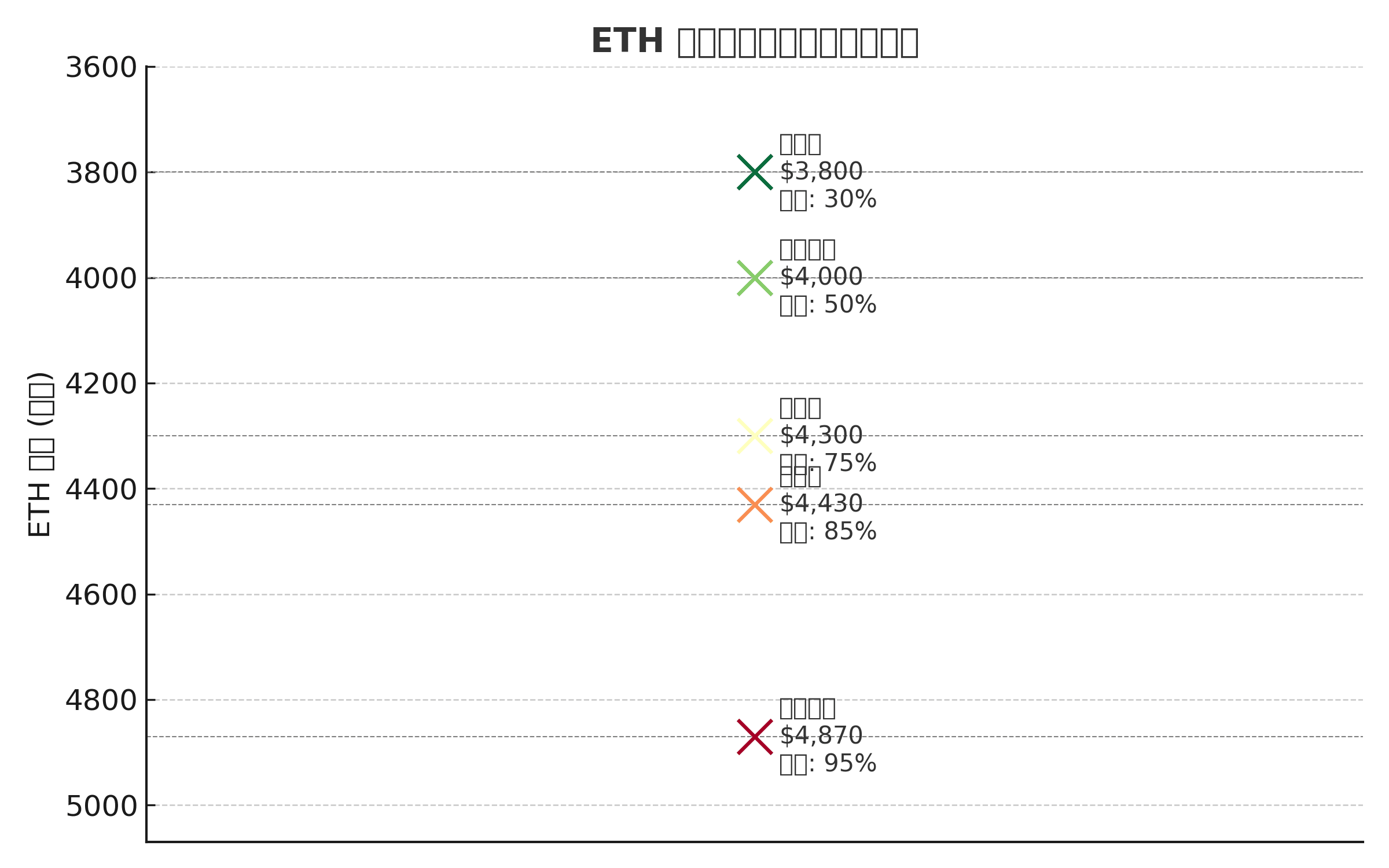Select the dark red X marker
1389x868 pixels.
[755, 737]
